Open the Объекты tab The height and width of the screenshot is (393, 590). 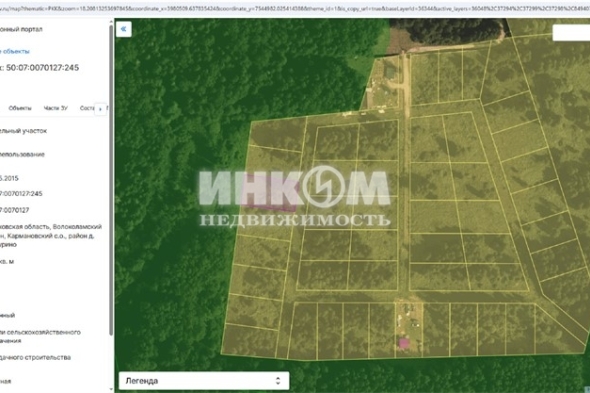pyautogui.click(x=20, y=108)
